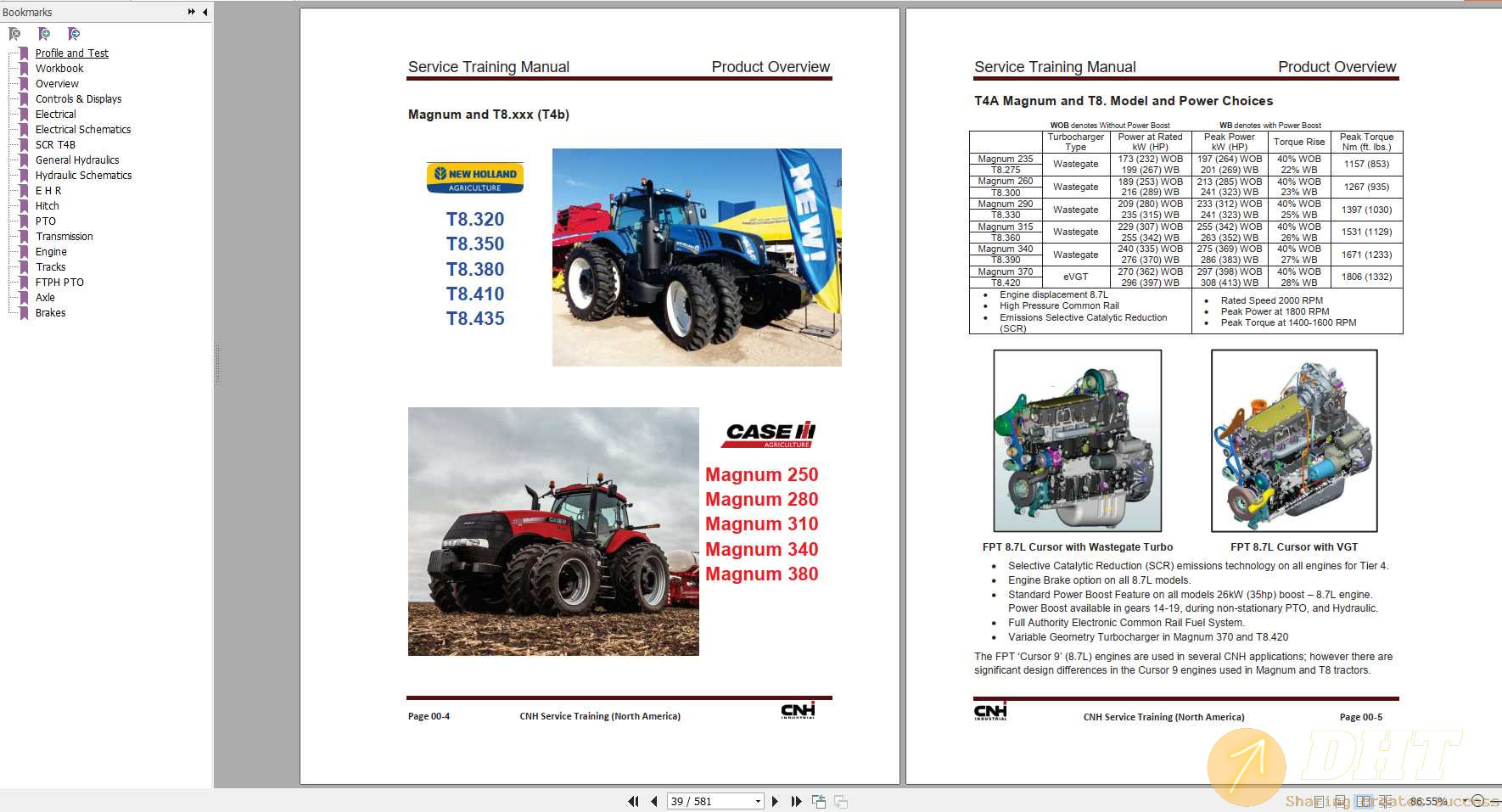Image resolution: width=1502 pixels, height=812 pixels.
Task: Select the continuous scroll view icon
Action: [x=1342, y=800]
